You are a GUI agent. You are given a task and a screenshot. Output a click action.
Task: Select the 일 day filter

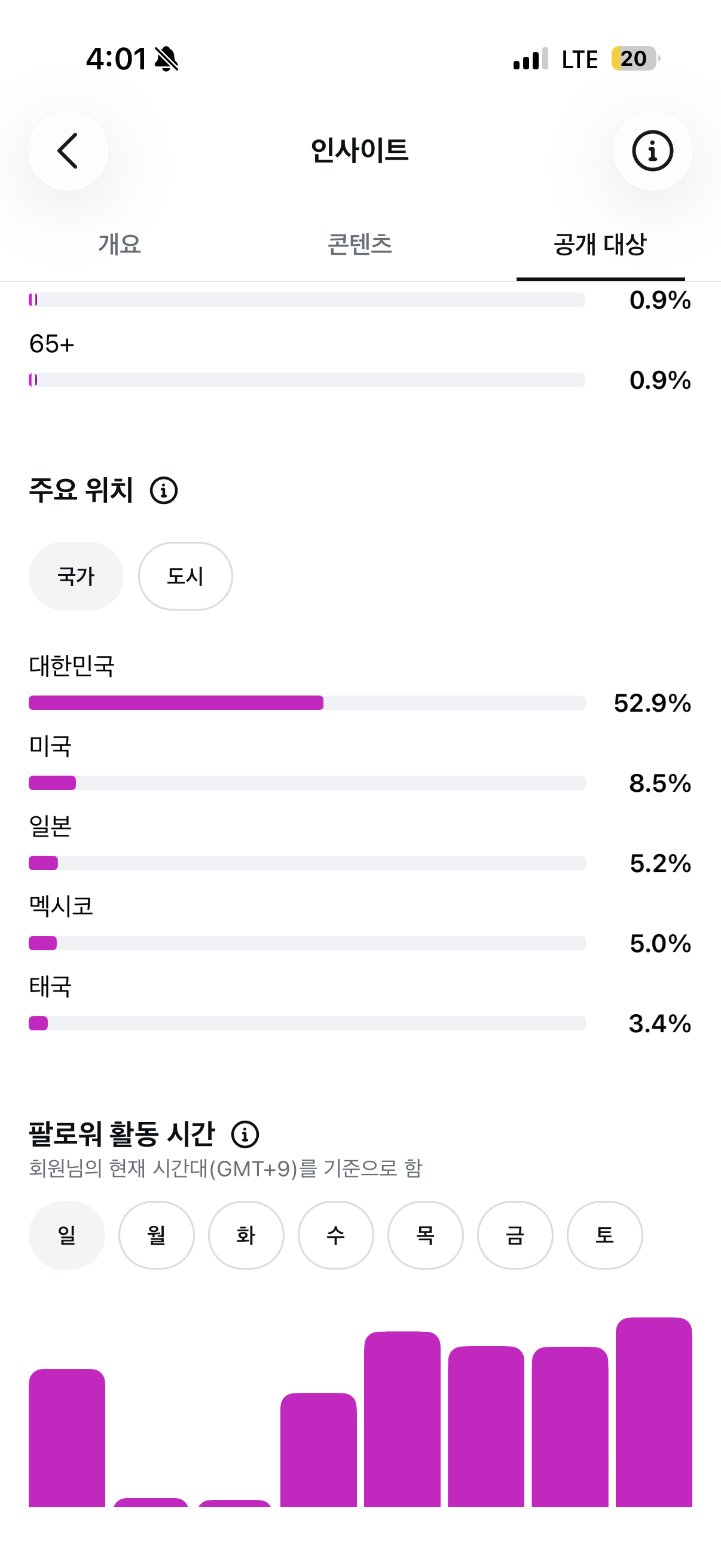pyautogui.click(x=67, y=1234)
